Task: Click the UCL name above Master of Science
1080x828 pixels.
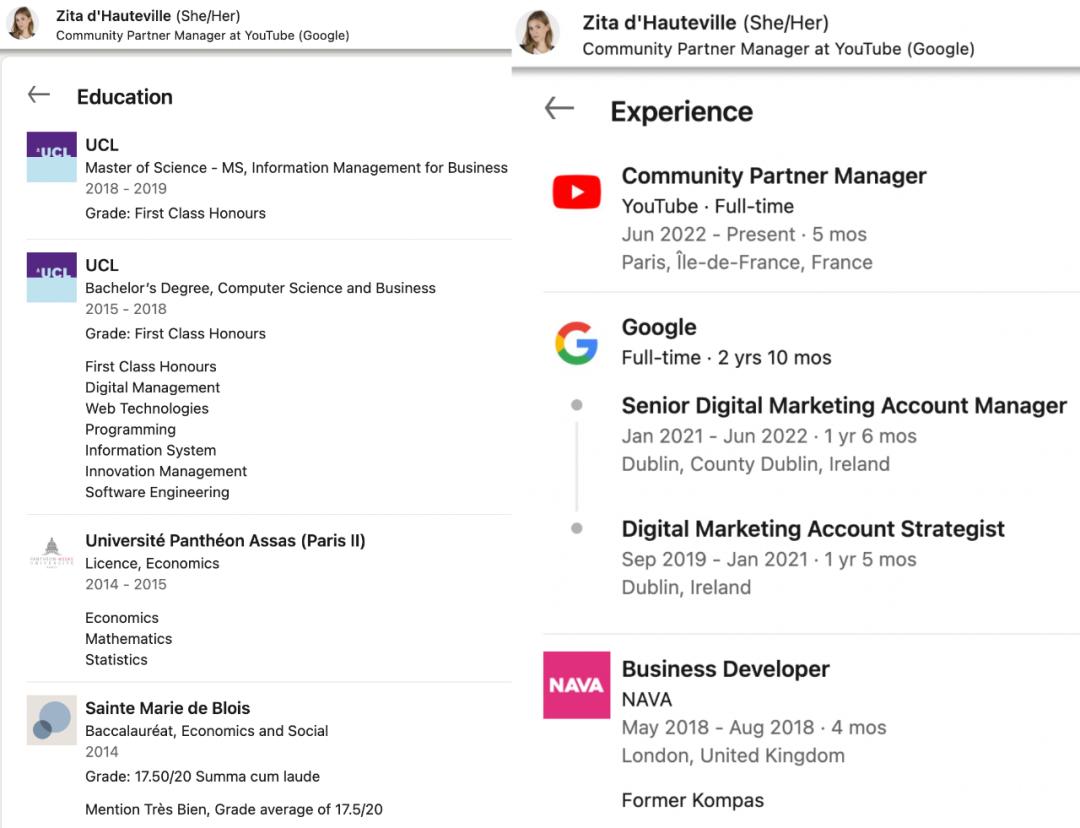Action: point(102,145)
